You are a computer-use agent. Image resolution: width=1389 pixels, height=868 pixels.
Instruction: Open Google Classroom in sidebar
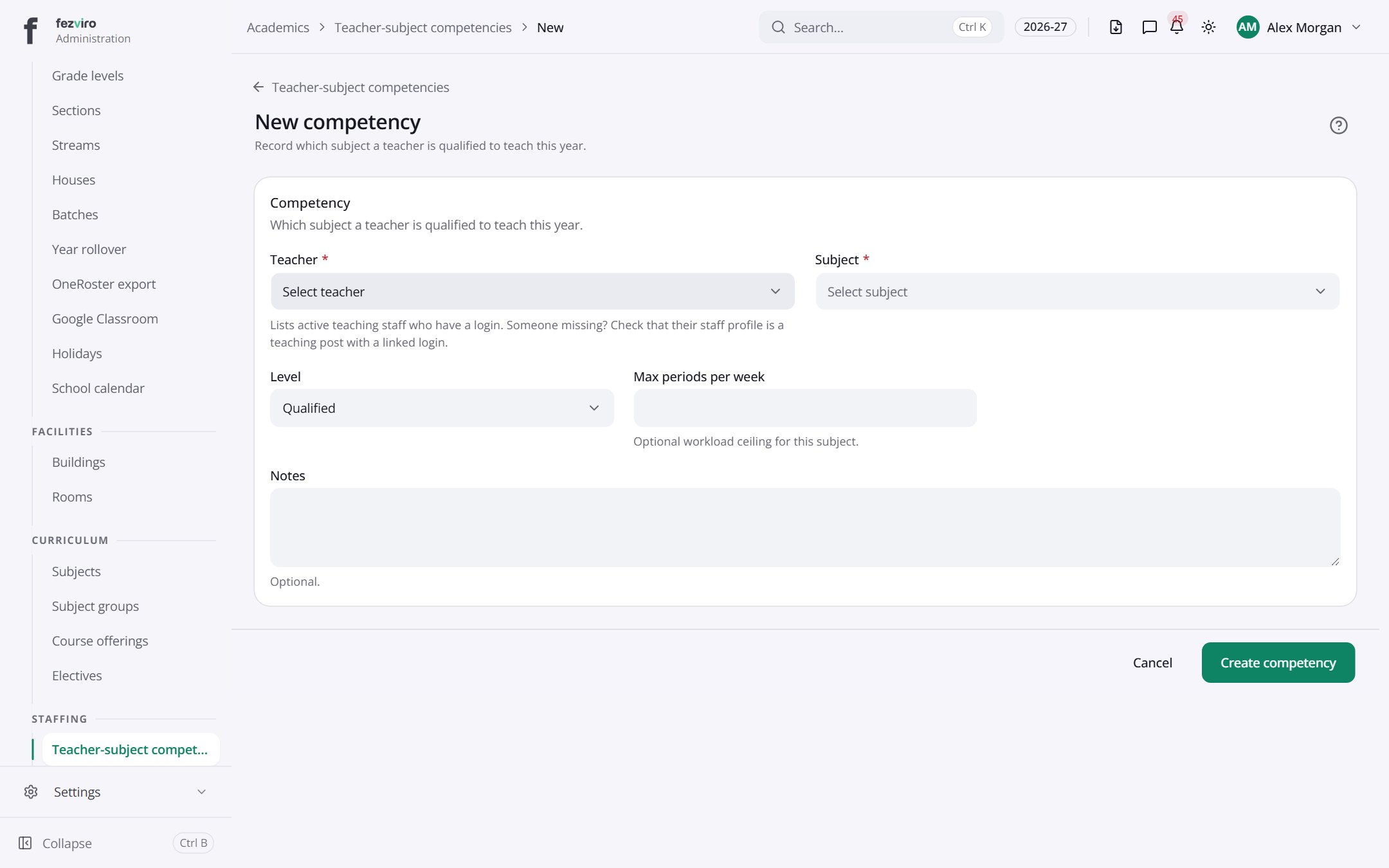(105, 319)
